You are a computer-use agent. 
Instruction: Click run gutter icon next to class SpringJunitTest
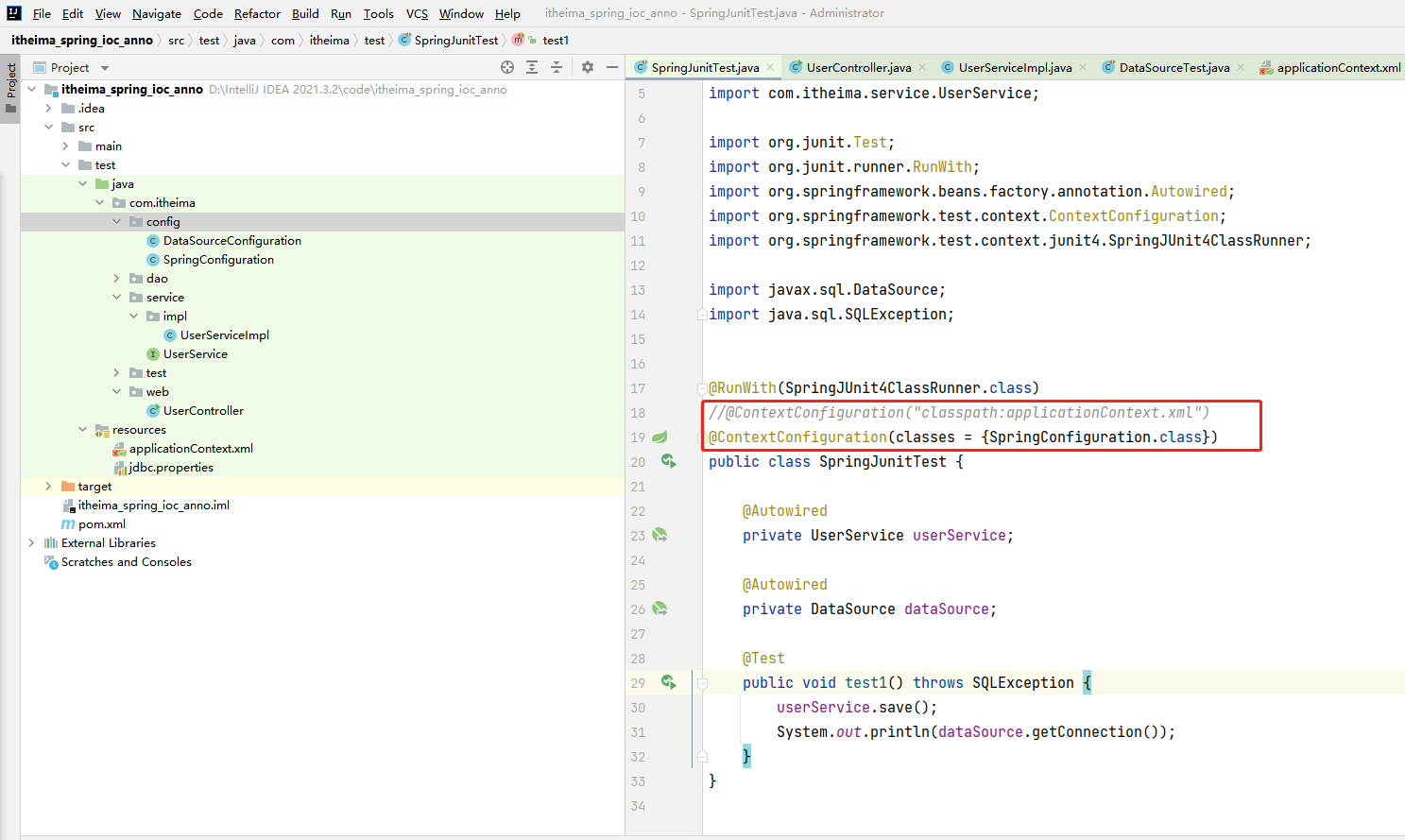click(668, 461)
